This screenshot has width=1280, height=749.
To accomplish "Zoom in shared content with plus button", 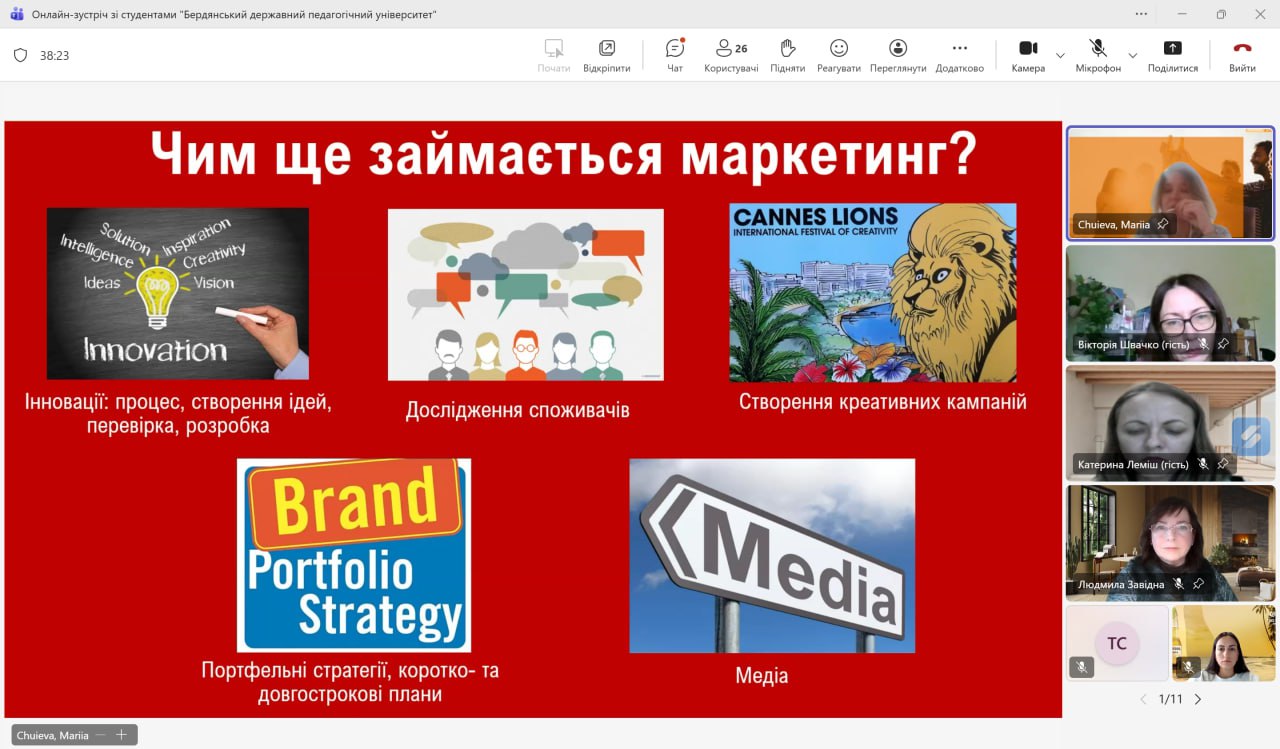I will [121, 735].
